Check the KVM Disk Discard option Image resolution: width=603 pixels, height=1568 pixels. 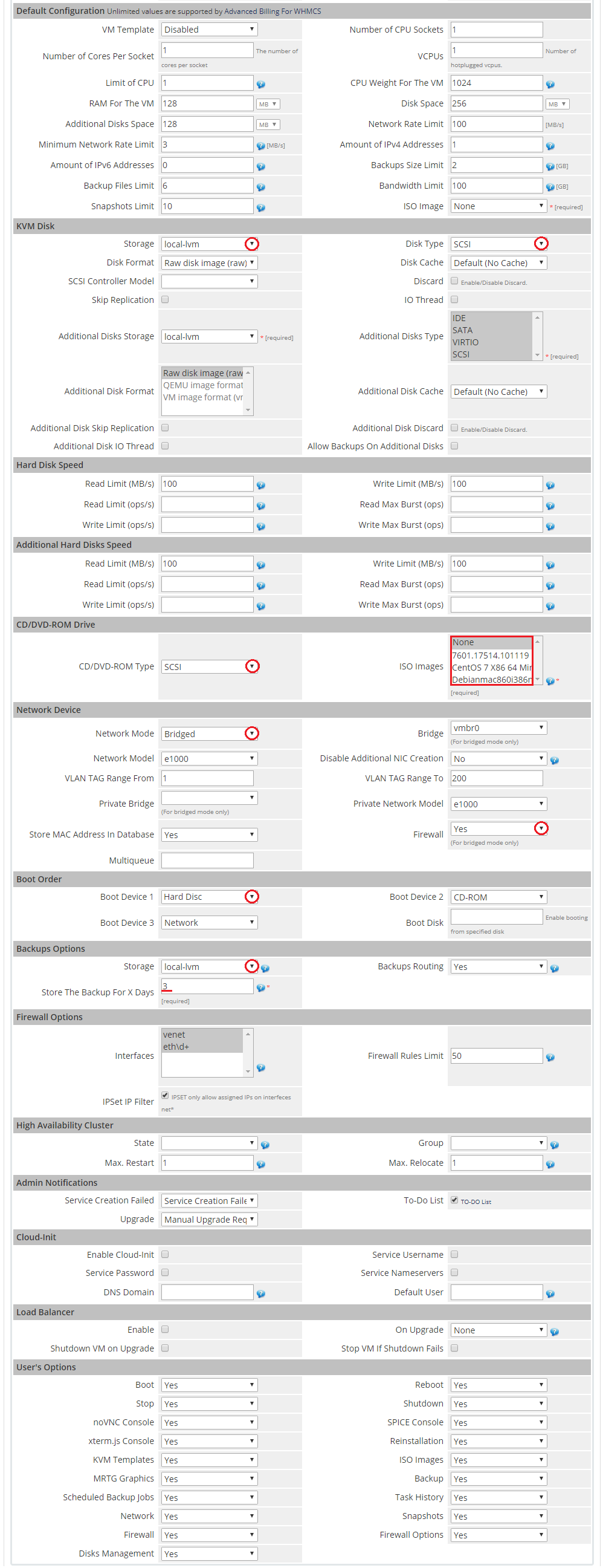pos(454,281)
